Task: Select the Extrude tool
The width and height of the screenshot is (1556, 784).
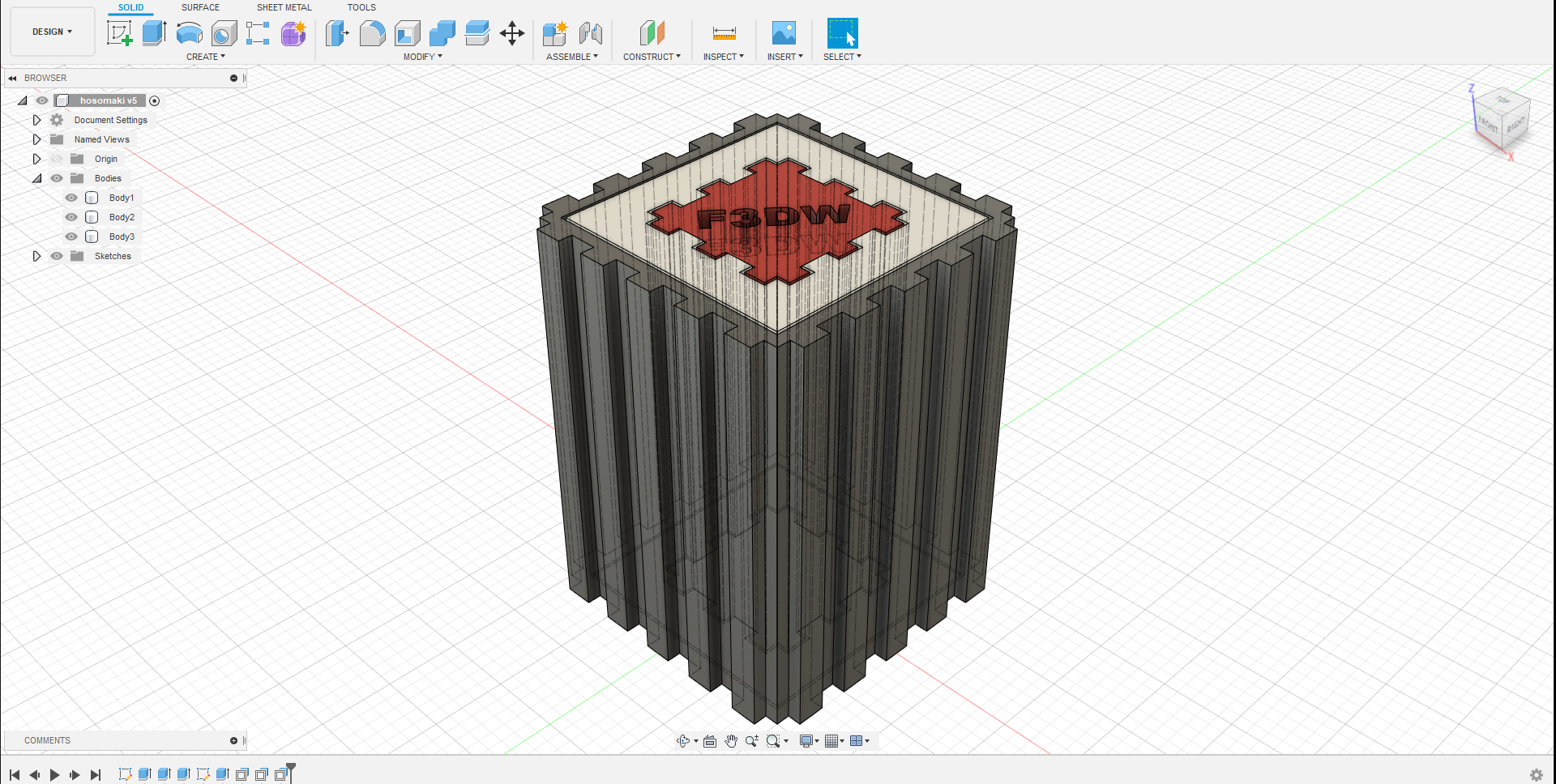Action: point(154,33)
